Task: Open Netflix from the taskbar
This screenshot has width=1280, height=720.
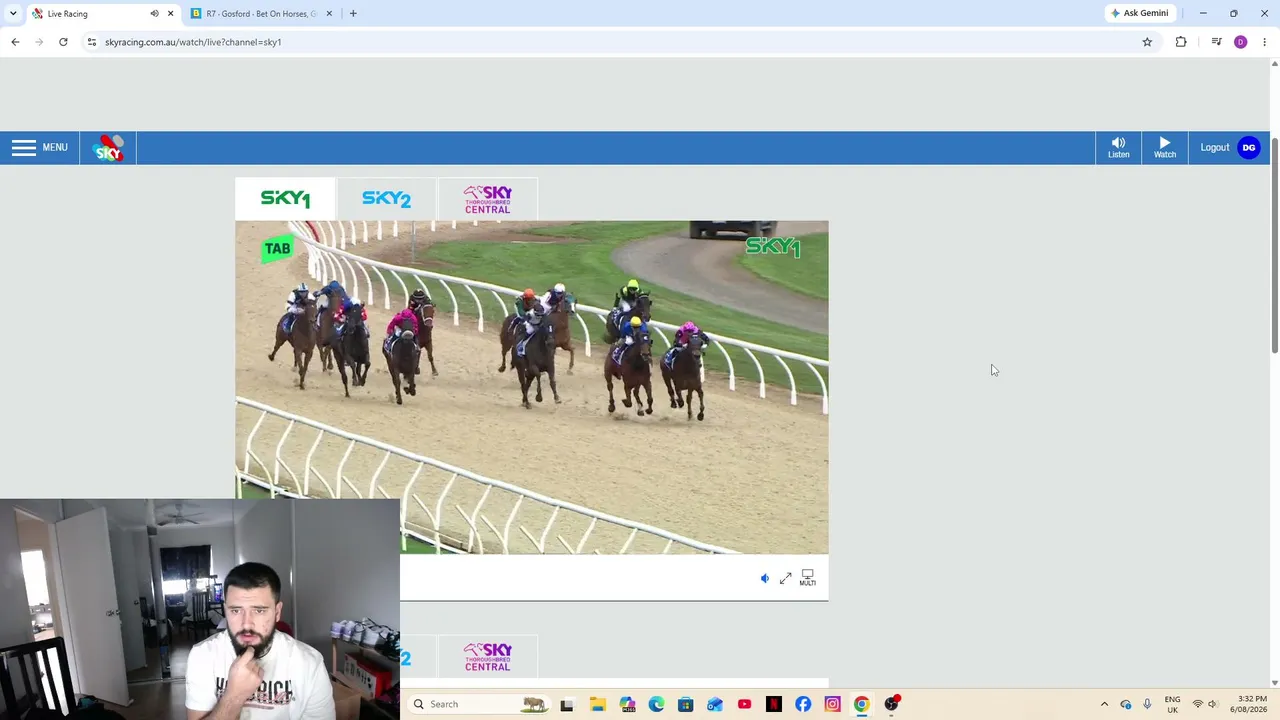Action: coord(774,704)
